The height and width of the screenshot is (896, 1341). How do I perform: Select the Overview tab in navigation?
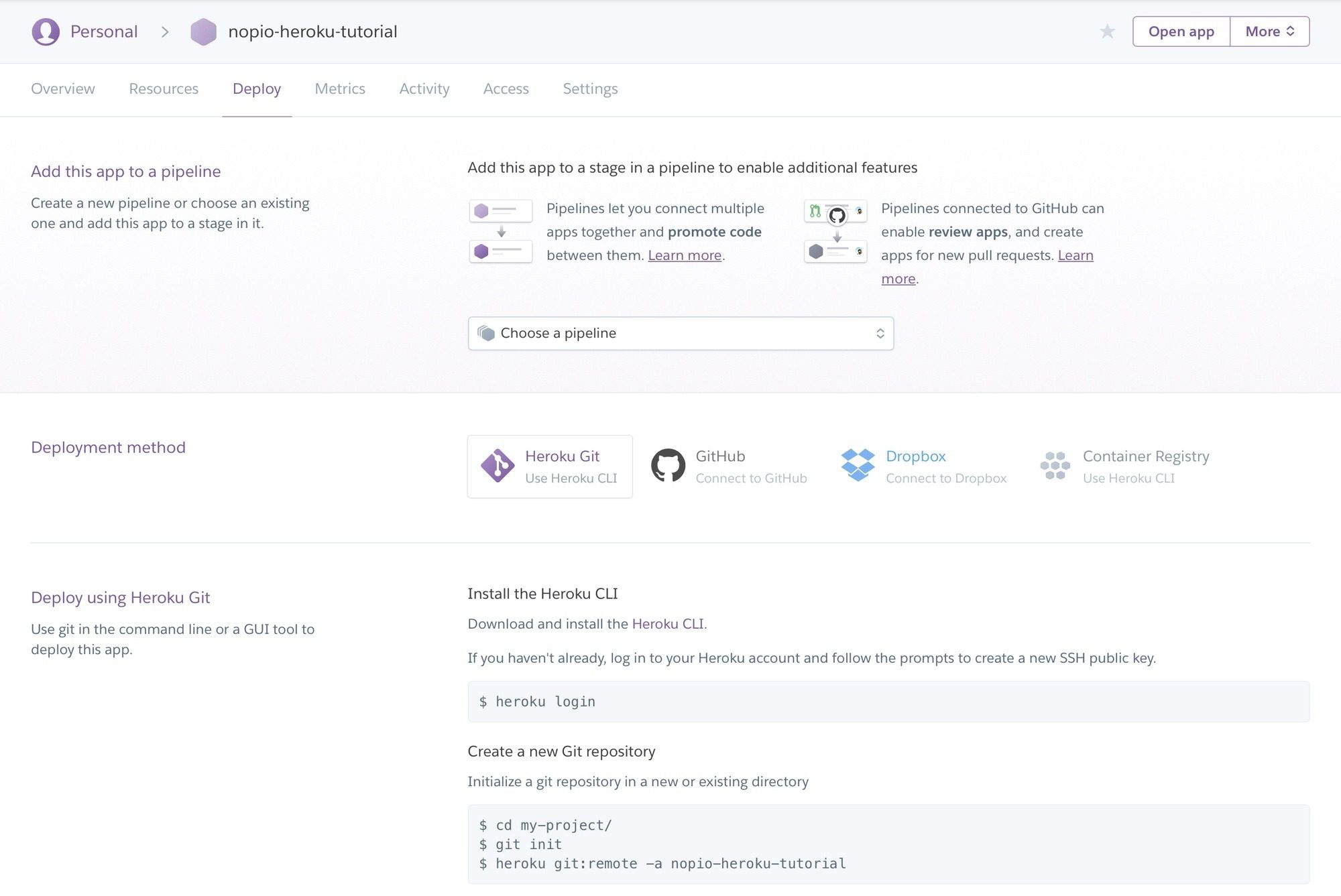tap(63, 88)
